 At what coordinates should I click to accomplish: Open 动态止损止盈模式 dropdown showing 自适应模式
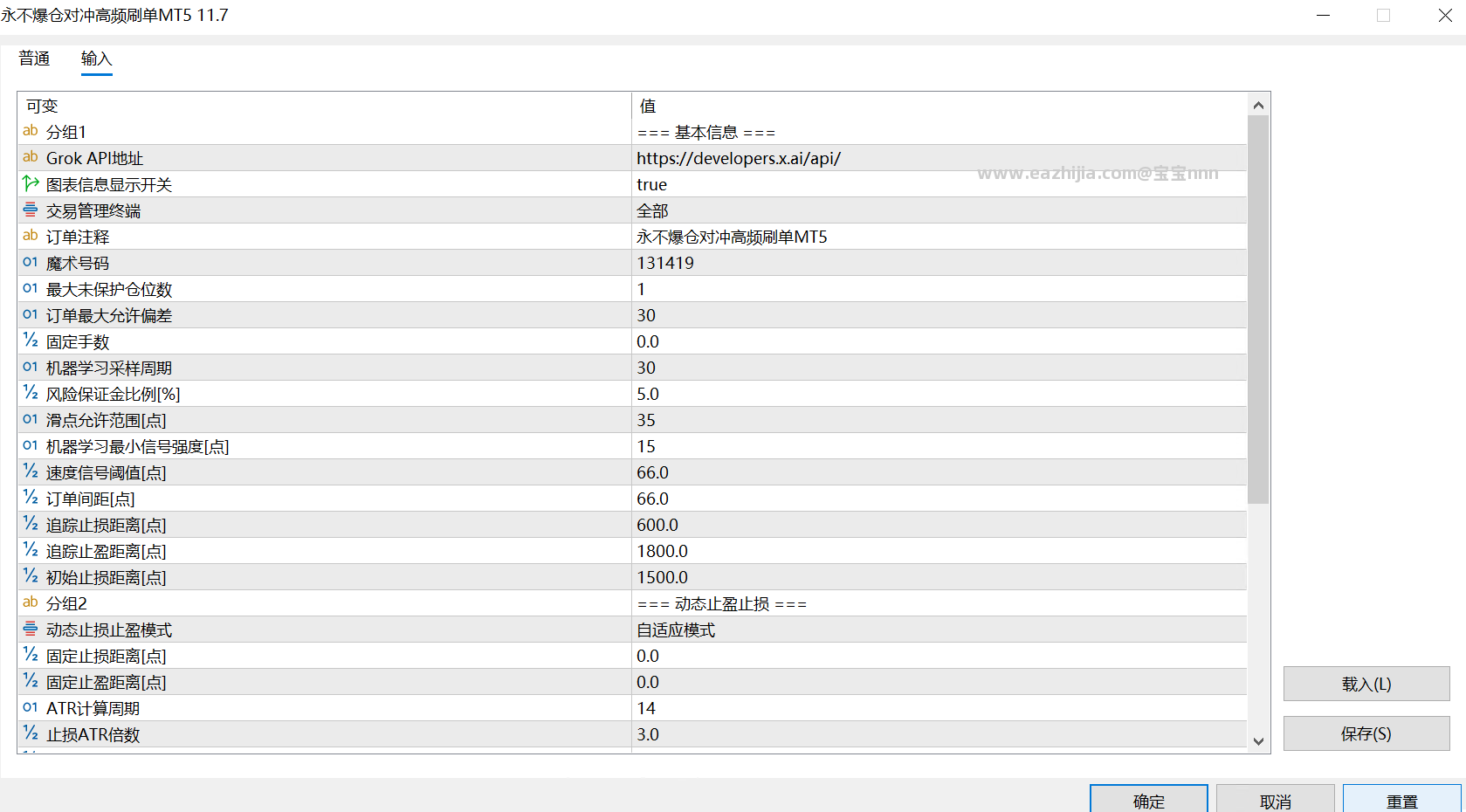[939, 630]
